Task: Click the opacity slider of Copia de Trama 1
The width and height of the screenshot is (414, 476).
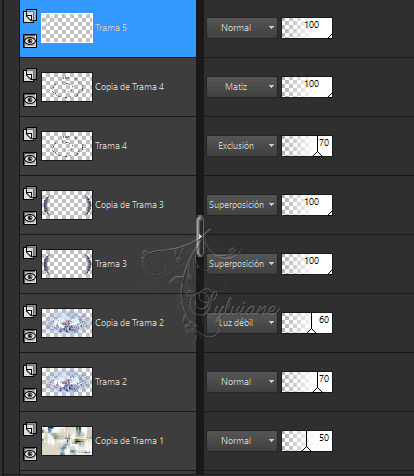Action: 307,441
